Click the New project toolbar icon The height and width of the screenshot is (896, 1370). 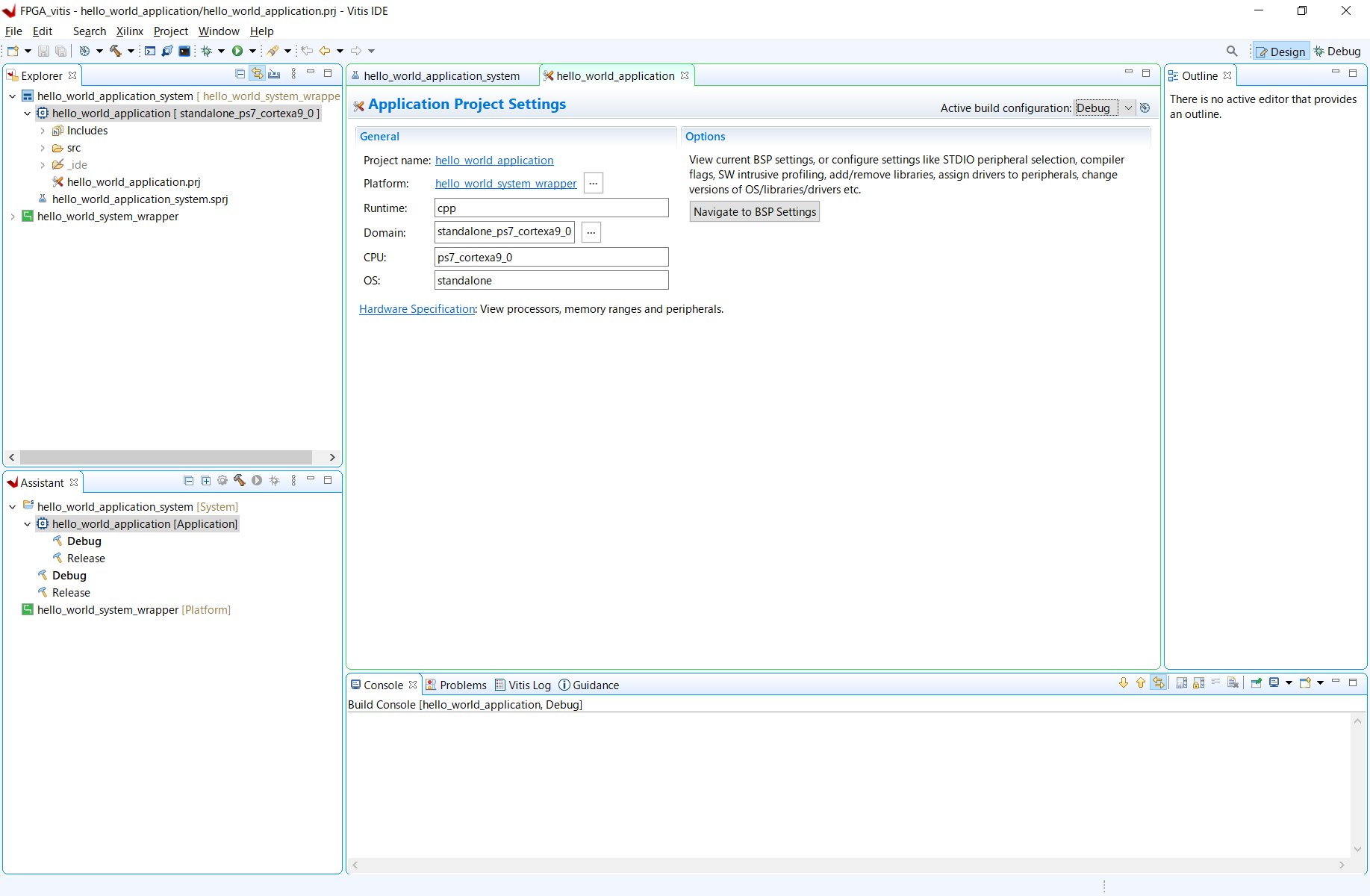click(13, 51)
